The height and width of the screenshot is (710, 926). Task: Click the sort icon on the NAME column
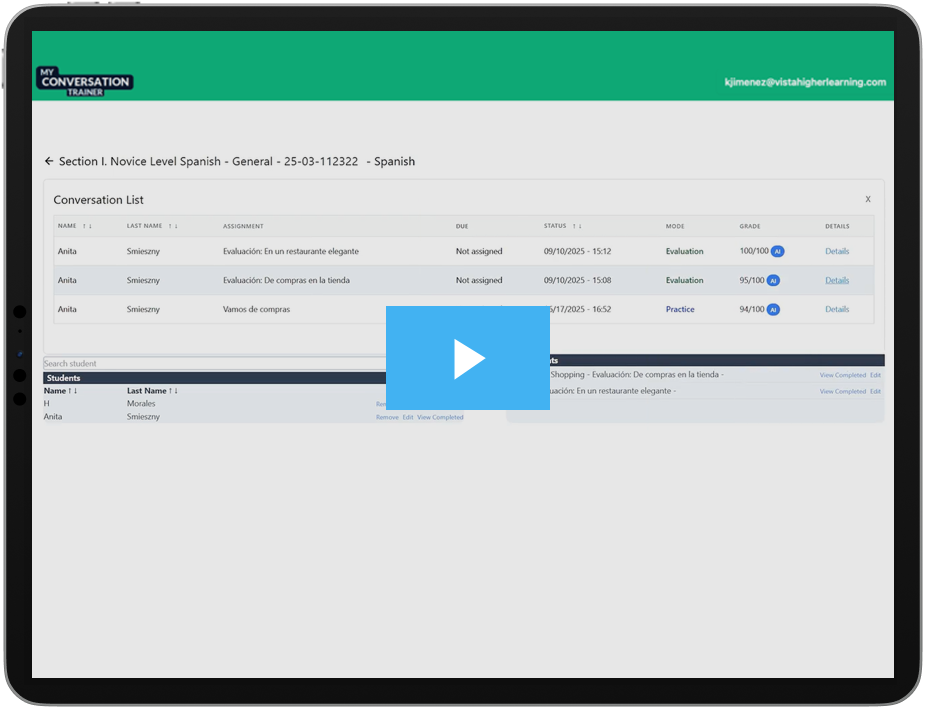(88, 226)
